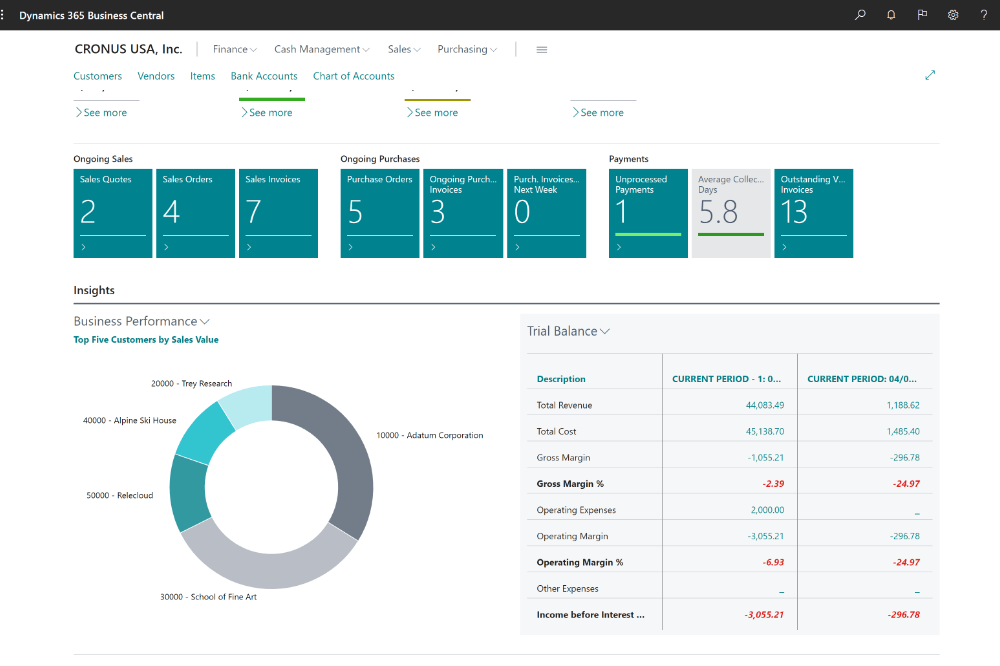
Task: Click the Income before Interest value -3,055.21
Action: pos(764,614)
